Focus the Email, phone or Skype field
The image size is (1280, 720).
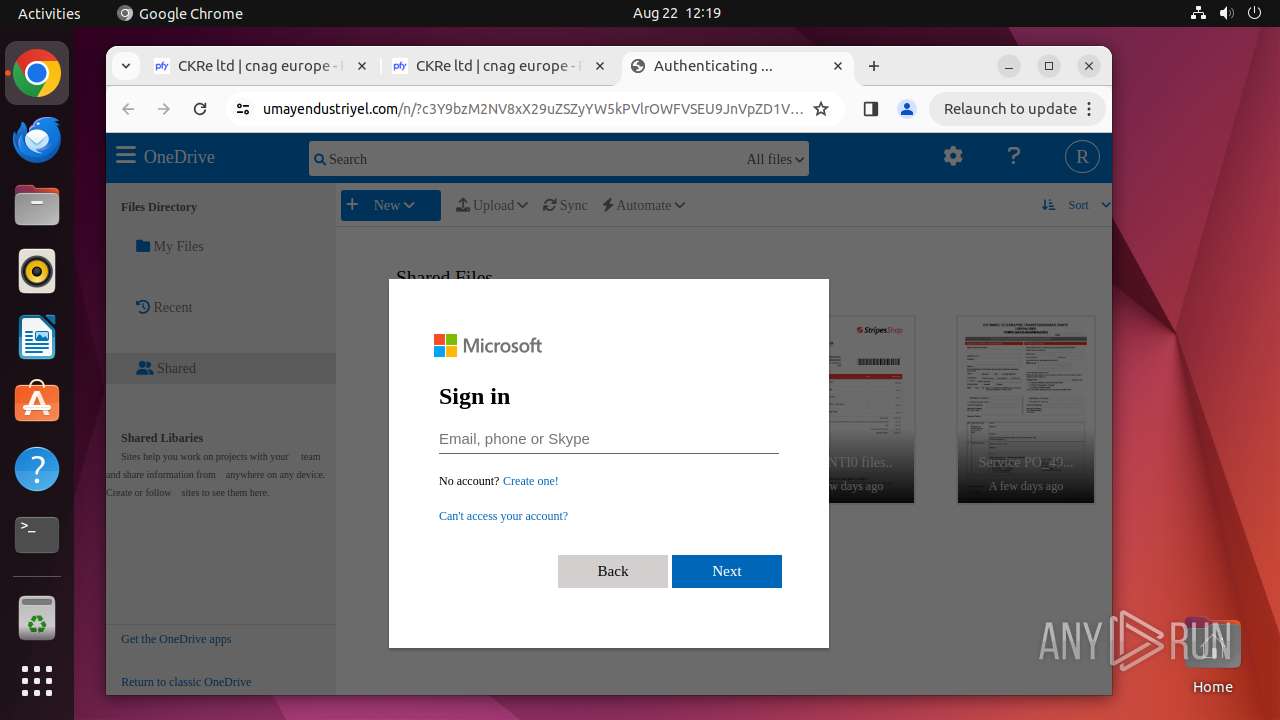click(x=609, y=439)
